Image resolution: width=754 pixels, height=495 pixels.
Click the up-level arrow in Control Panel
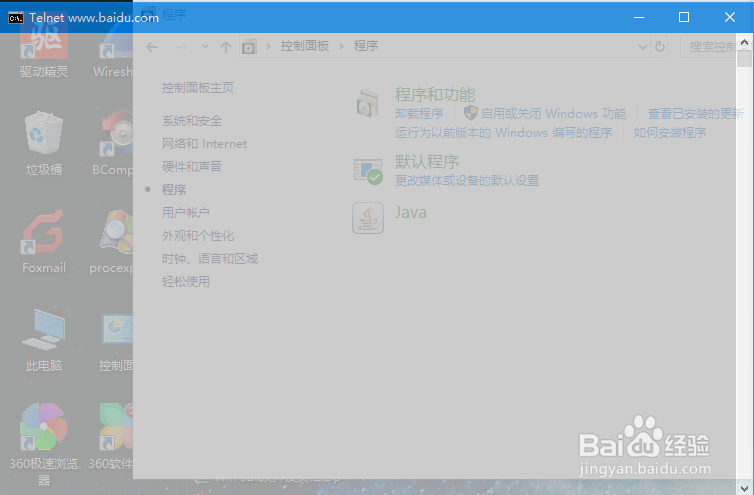[226, 47]
